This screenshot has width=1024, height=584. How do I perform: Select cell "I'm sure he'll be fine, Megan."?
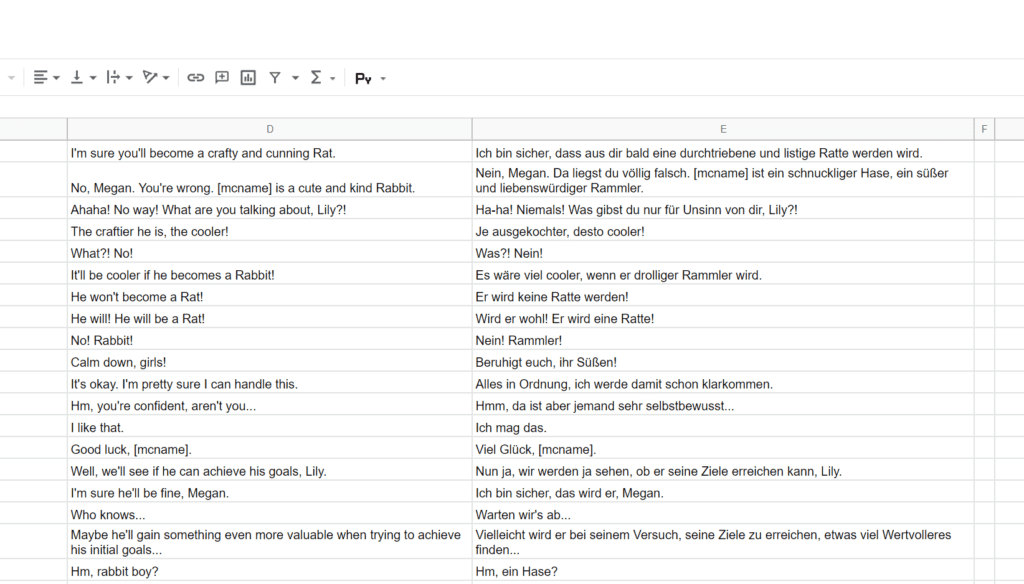270,492
